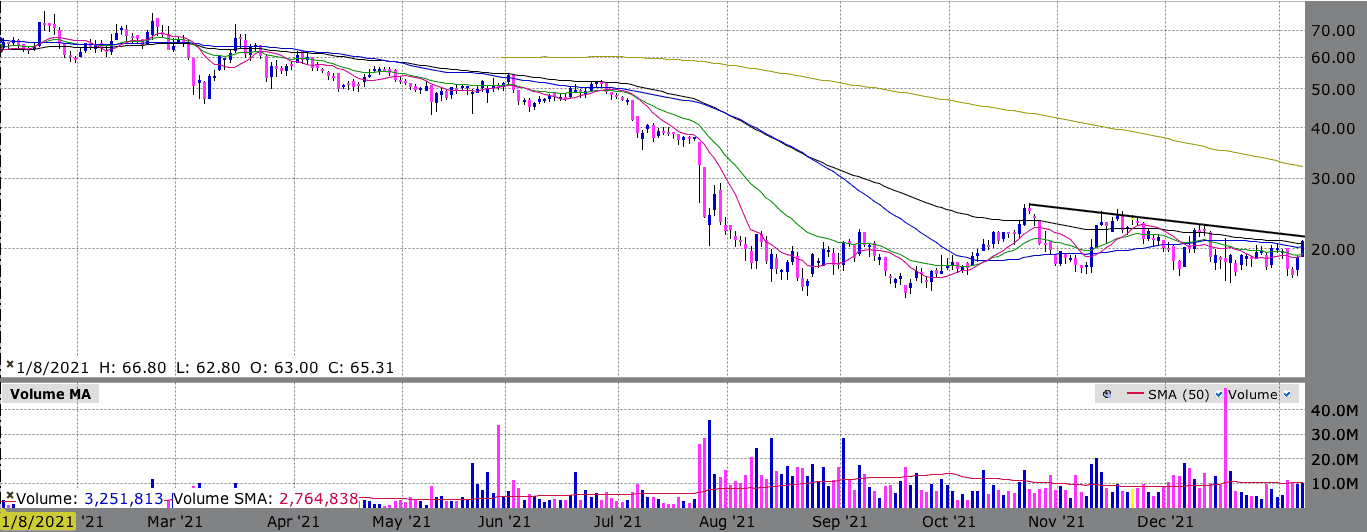Click the Nov '21 time axis label
1367x532 pixels.
(x=1056, y=521)
